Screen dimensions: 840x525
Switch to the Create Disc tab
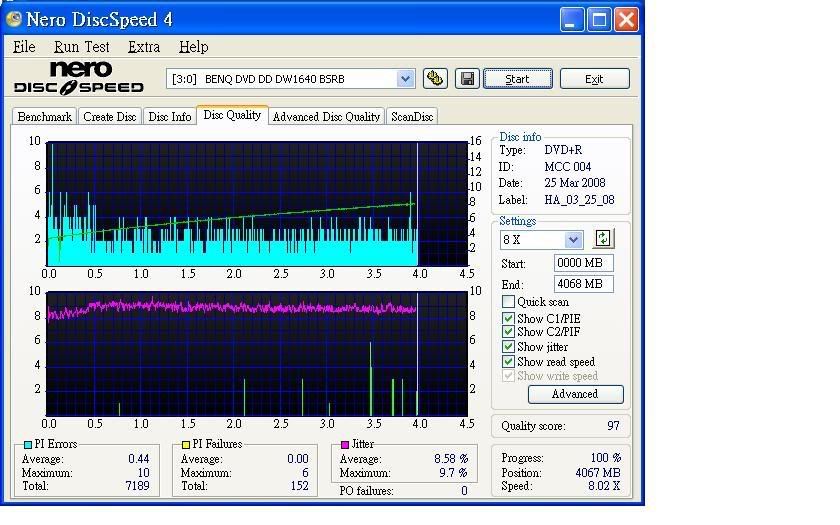[x=110, y=117]
